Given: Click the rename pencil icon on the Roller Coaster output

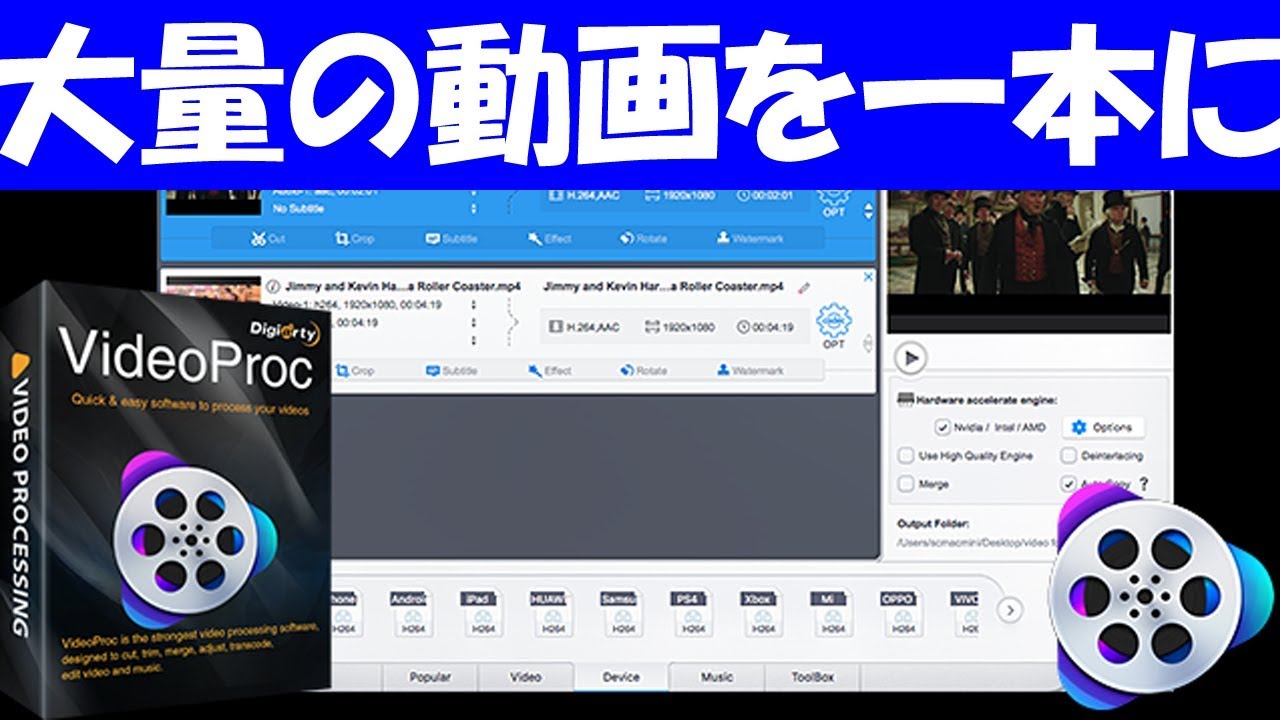Looking at the screenshot, I should [x=803, y=288].
